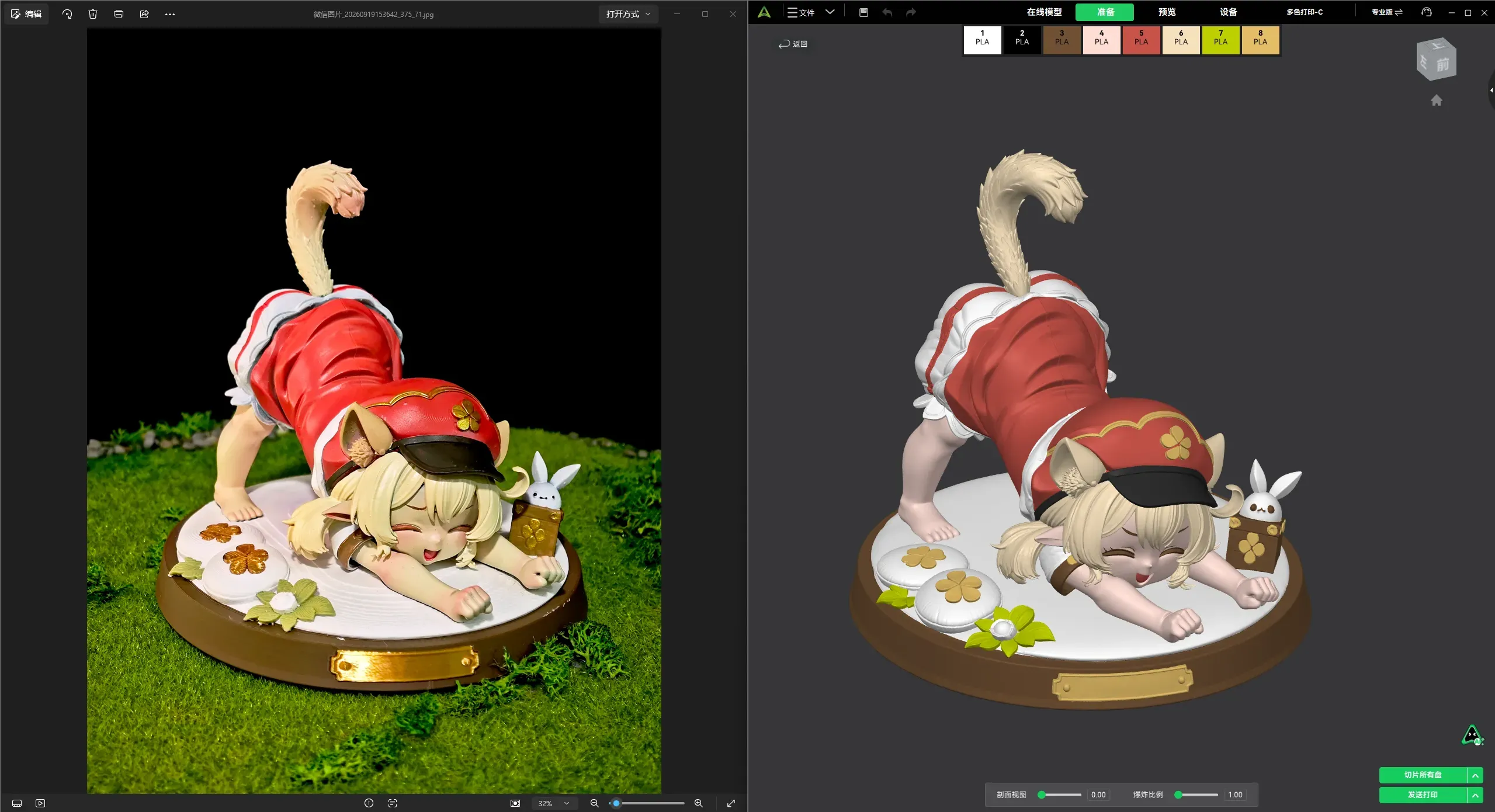
Task: Print the photo with the printer icon
Action: pos(119,14)
